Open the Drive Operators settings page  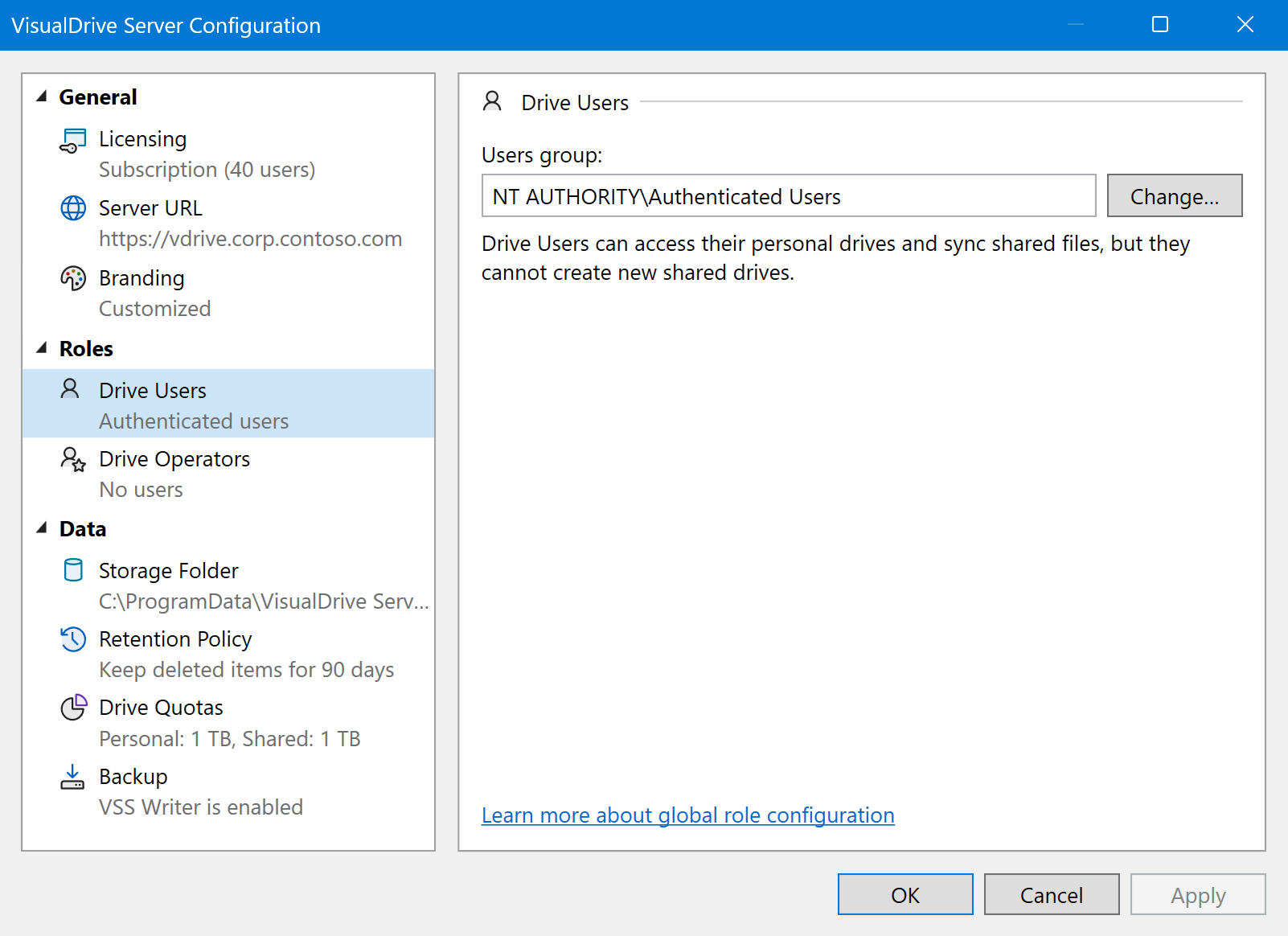pyautogui.click(x=174, y=459)
